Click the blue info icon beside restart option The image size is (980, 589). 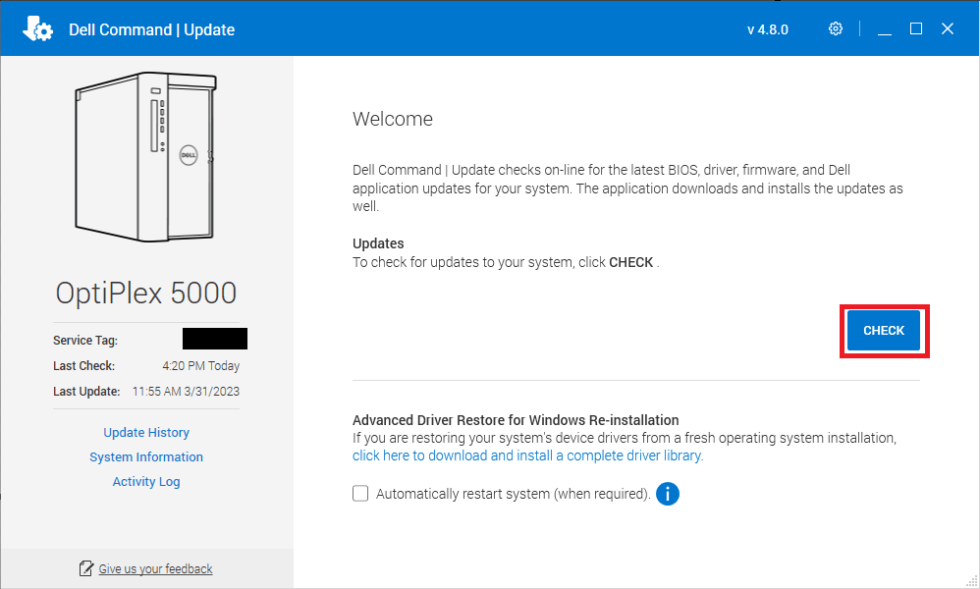668,494
